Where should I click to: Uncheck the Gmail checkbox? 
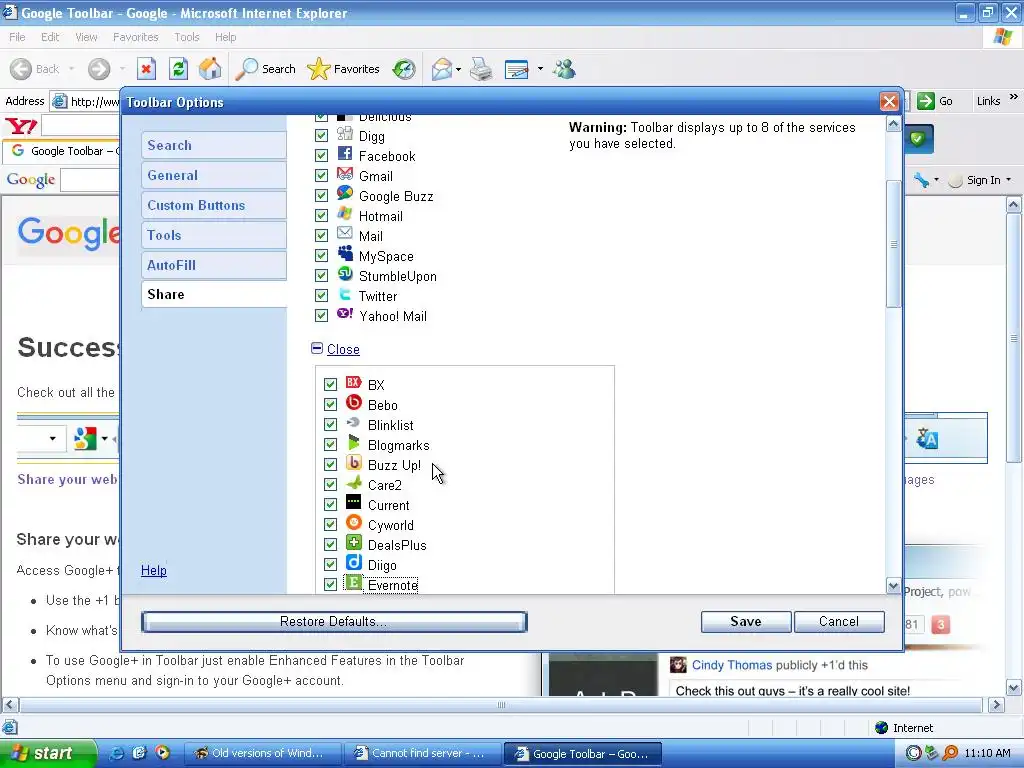[x=321, y=176]
